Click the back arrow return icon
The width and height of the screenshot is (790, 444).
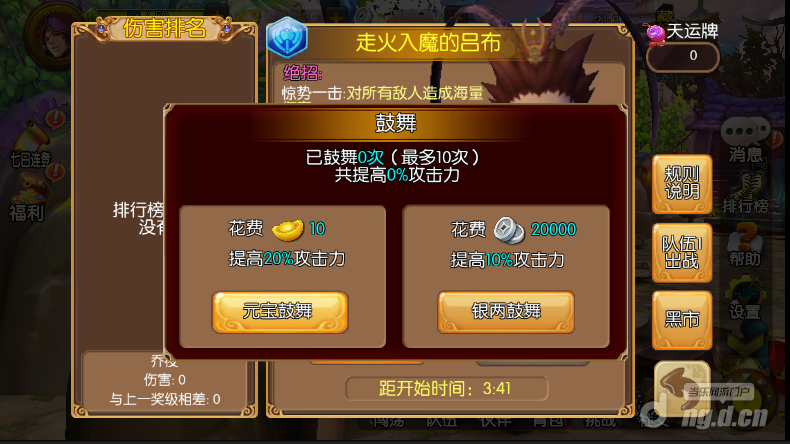[682, 388]
